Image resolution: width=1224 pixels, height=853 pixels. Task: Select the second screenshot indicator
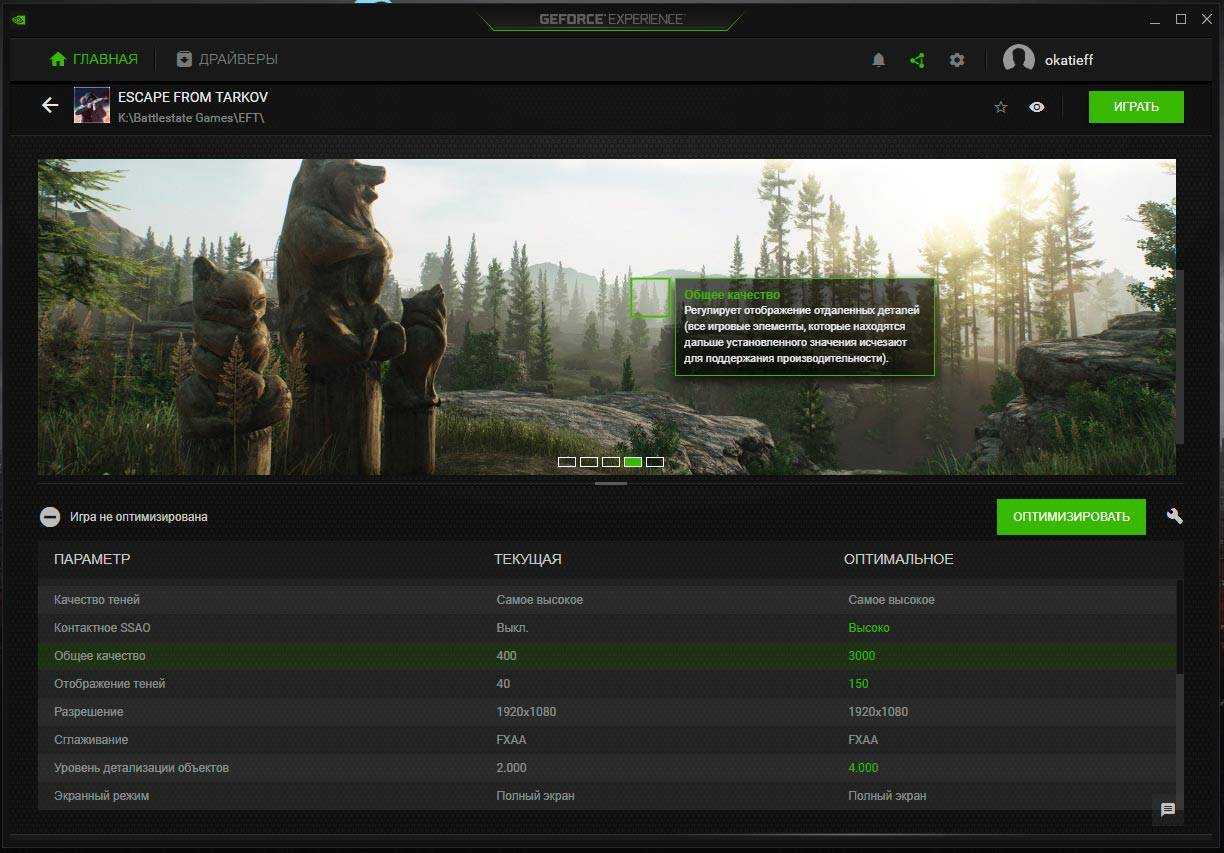point(589,462)
